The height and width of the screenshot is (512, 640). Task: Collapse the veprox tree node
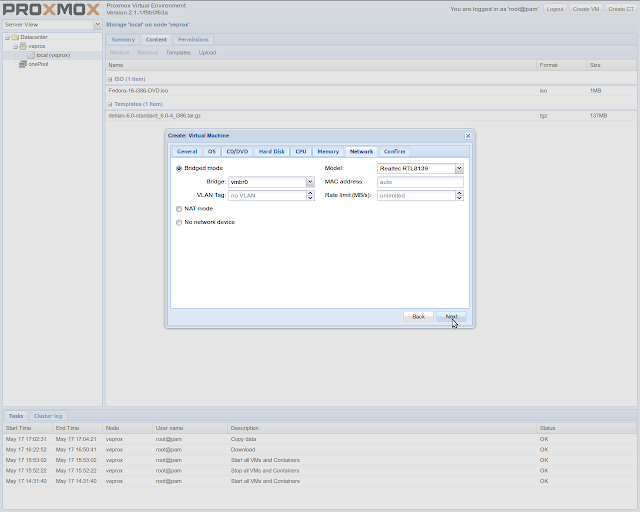point(15,46)
